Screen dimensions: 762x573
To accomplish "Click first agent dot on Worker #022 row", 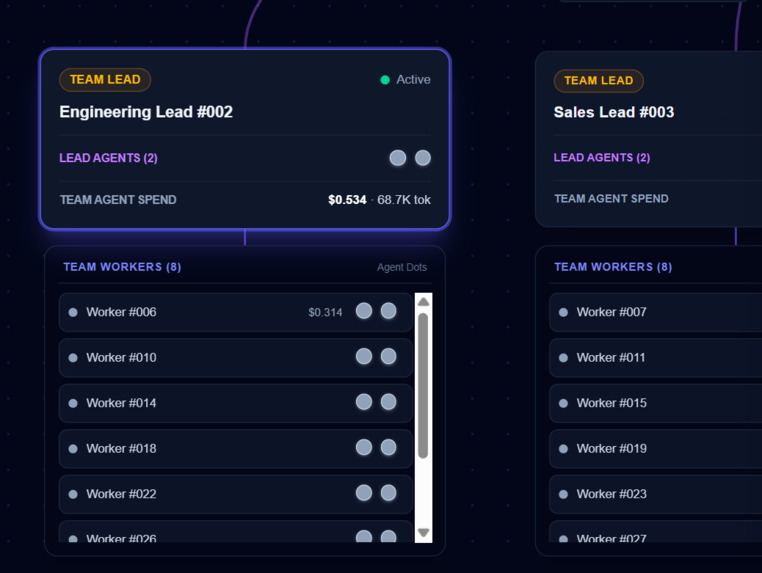I will (x=364, y=493).
